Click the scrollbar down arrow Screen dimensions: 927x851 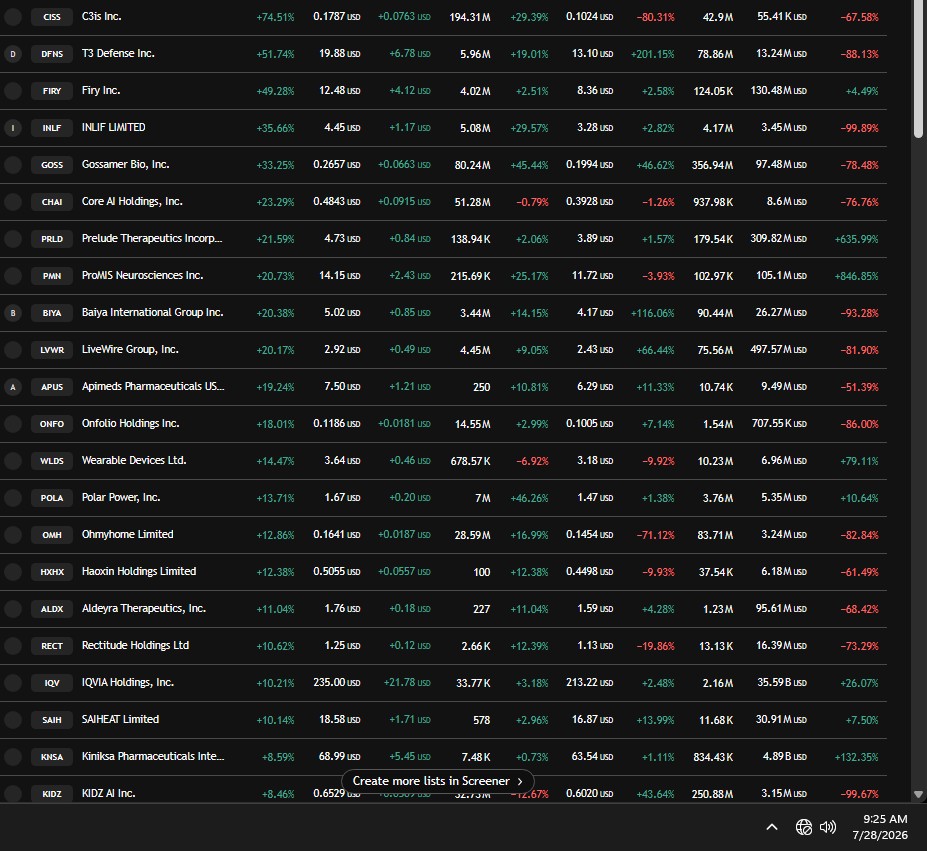tap(918, 795)
